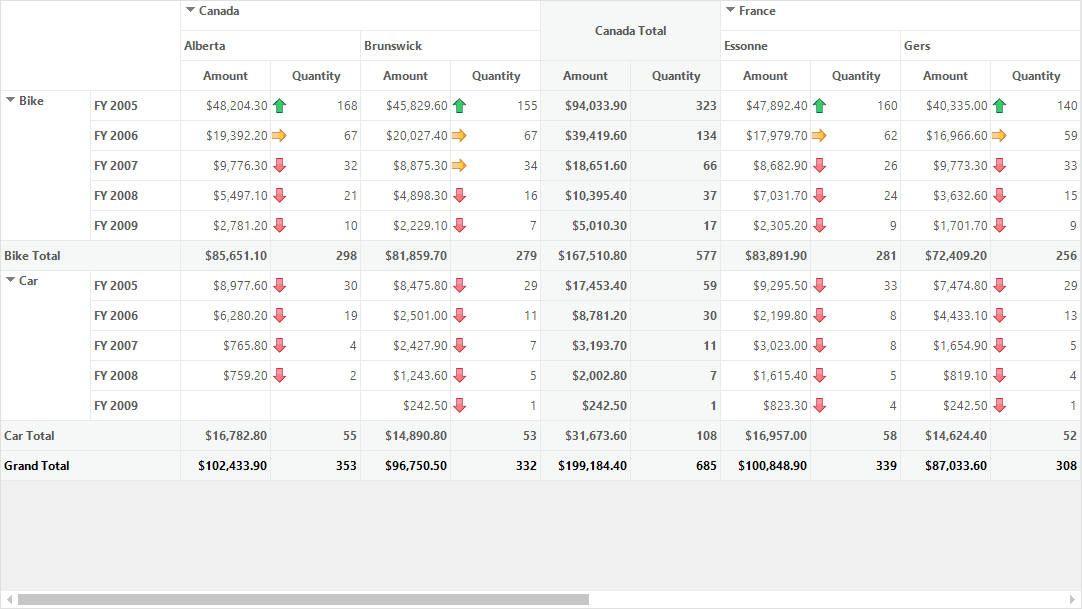The image size is (1082, 609).
Task: Click red down arrow beside $8,977.60
Action: pyautogui.click(x=279, y=286)
